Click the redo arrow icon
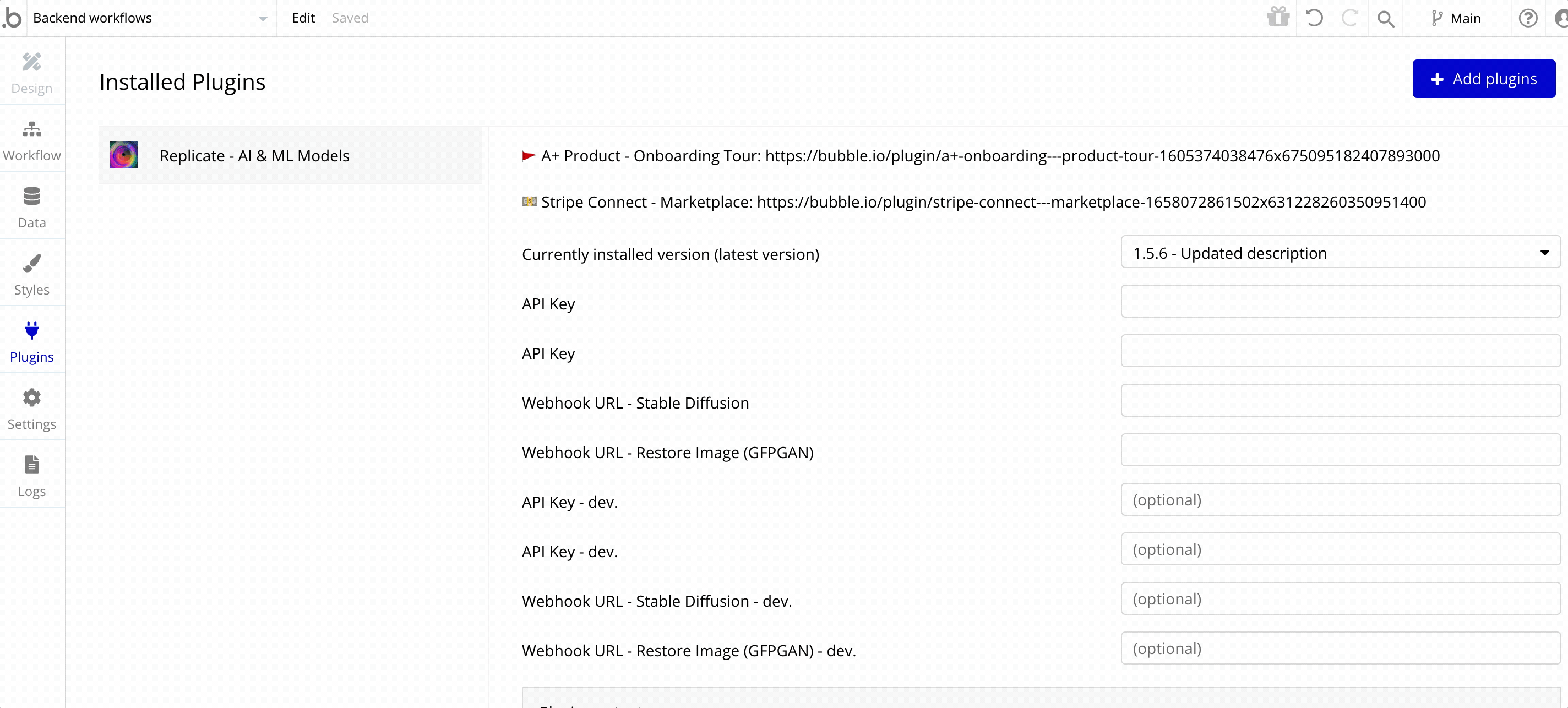The width and height of the screenshot is (1568, 708). 1349,18
